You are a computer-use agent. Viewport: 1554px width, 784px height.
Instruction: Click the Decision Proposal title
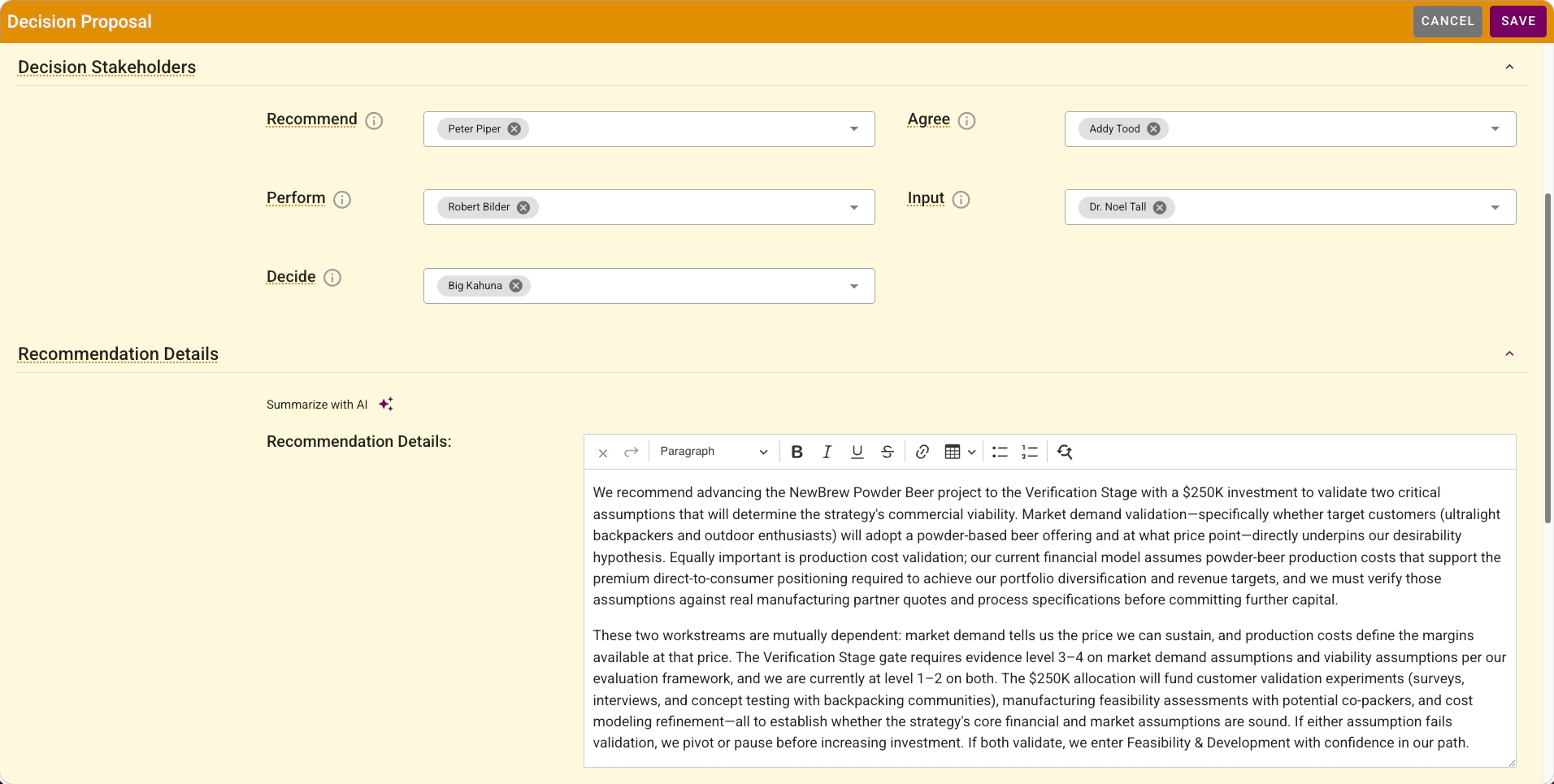[x=80, y=22]
